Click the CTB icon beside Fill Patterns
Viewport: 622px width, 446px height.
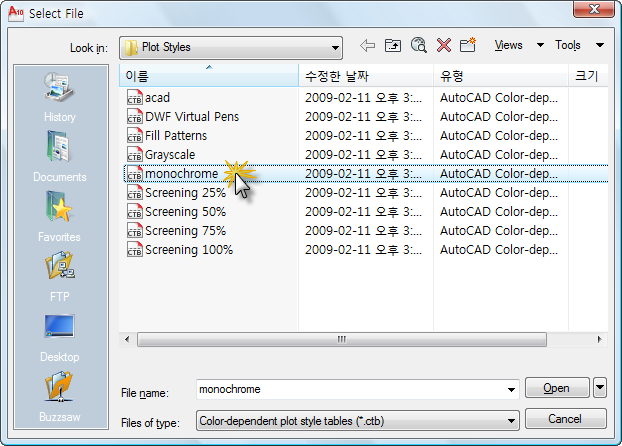tap(134, 135)
